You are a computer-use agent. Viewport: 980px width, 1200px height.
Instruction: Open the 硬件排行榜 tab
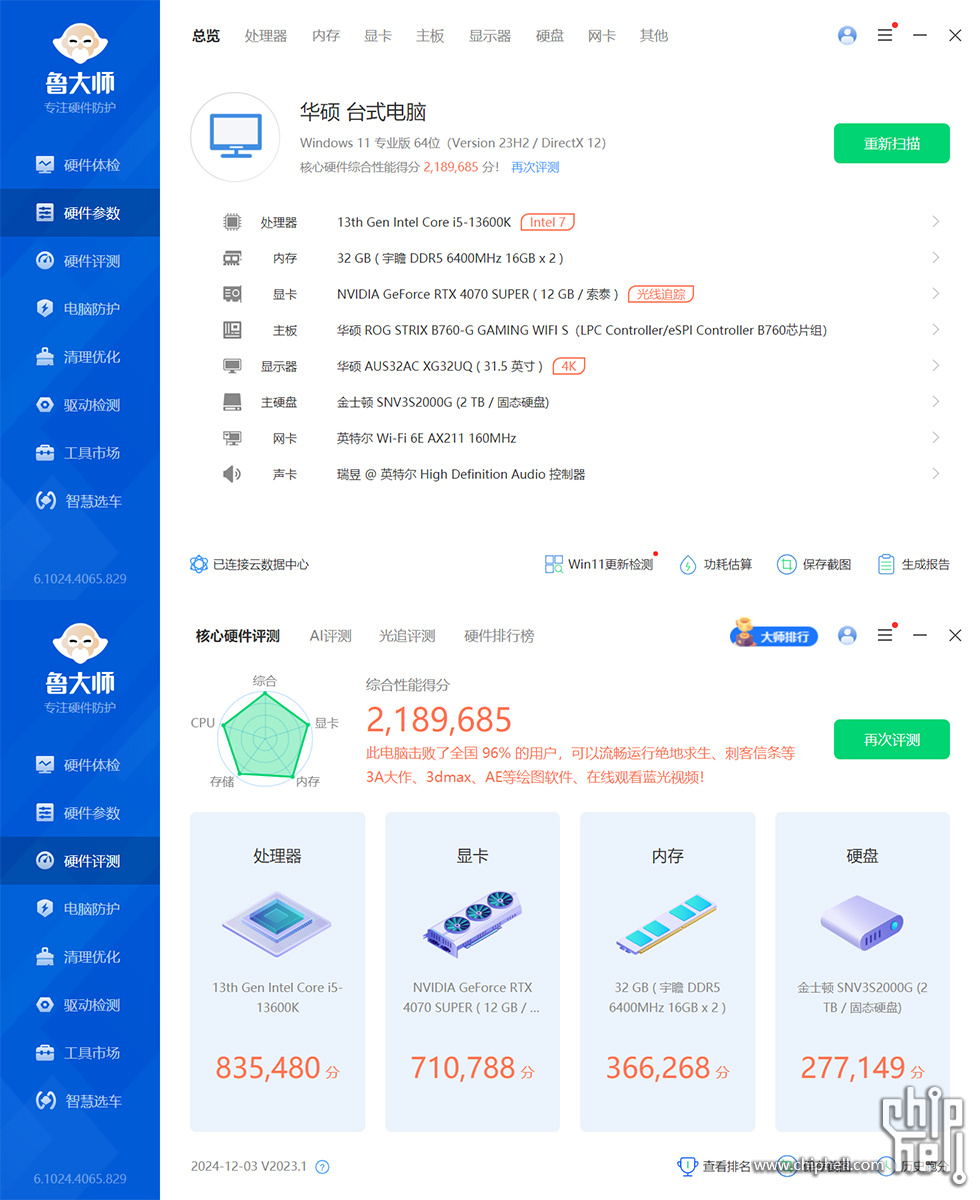pos(499,636)
